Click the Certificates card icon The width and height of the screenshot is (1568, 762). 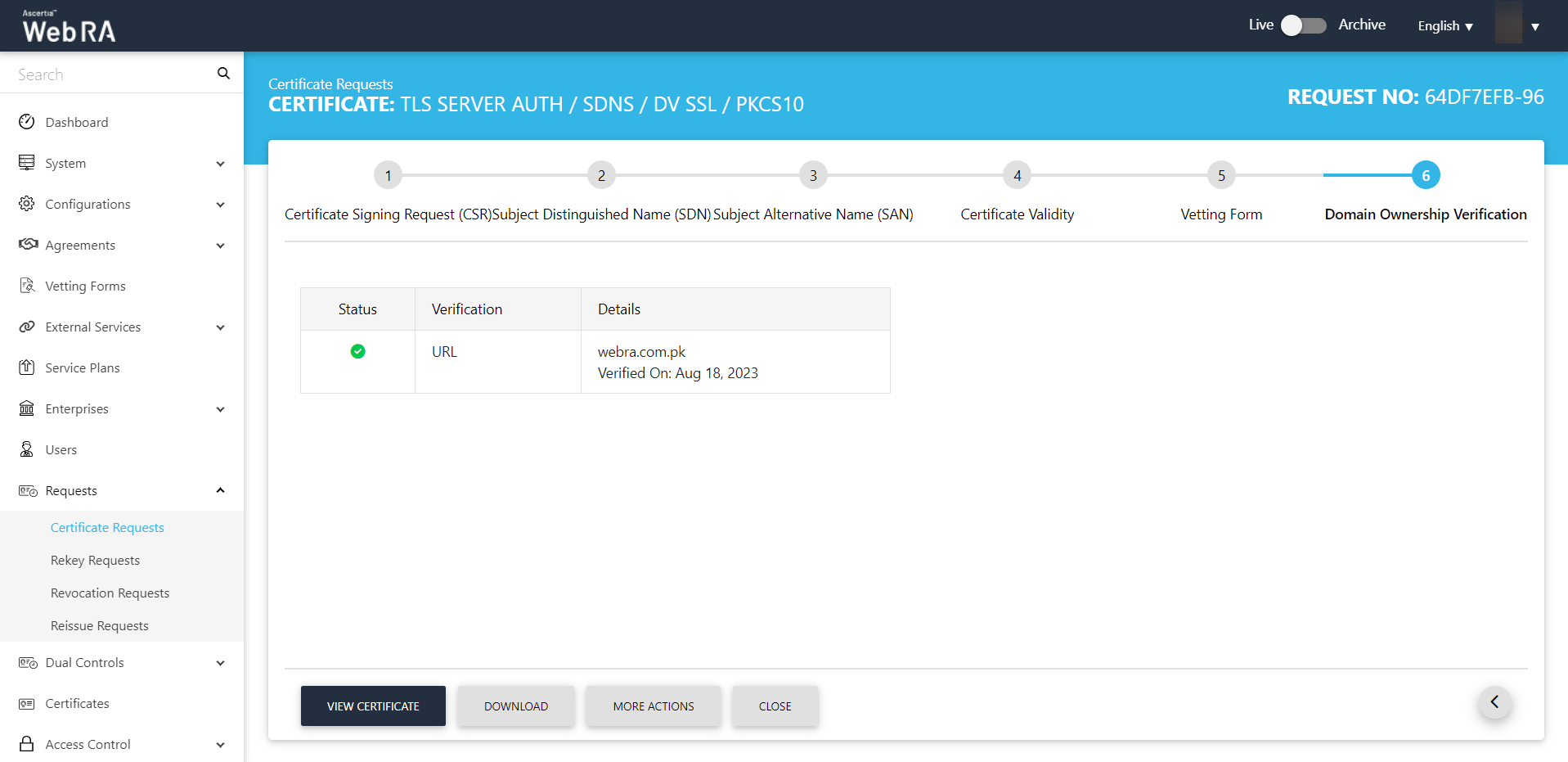27,703
